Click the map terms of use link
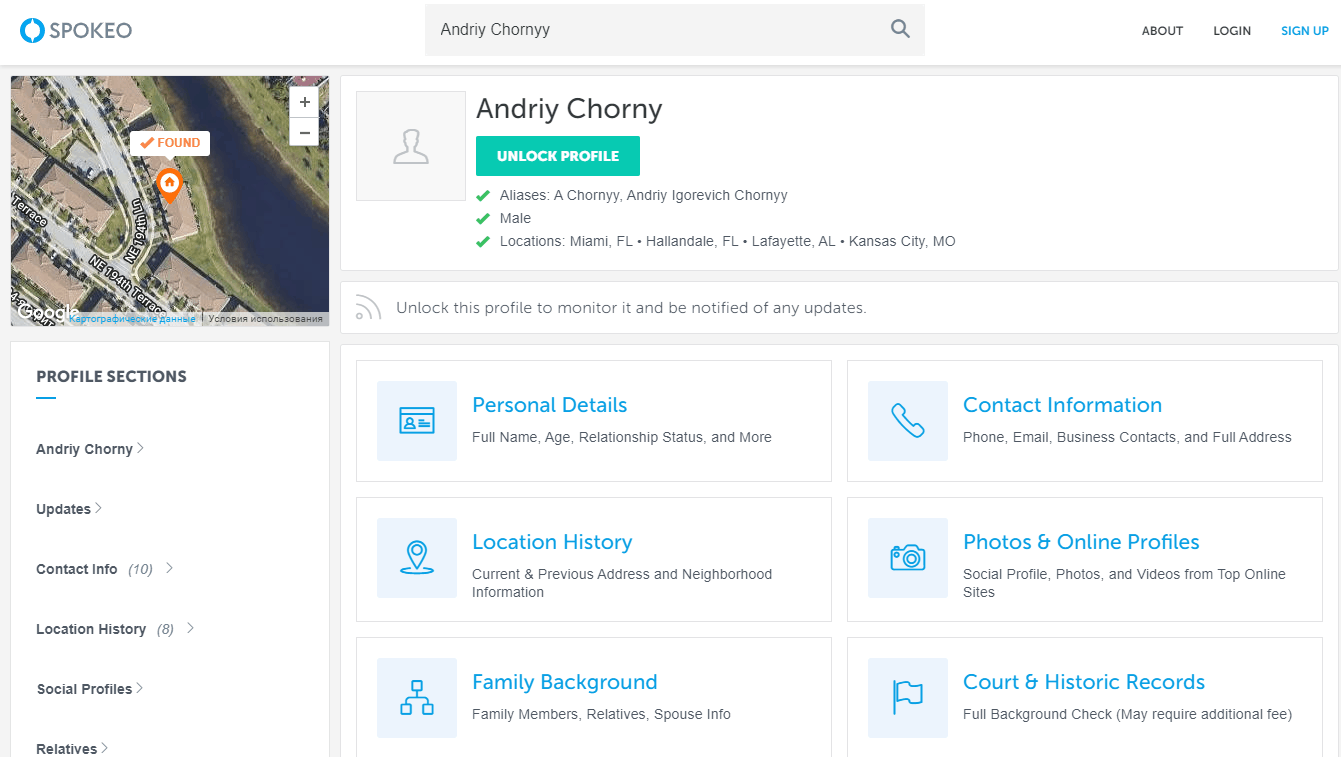Image resolution: width=1341 pixels, height=757 pixels. [266, 319]
